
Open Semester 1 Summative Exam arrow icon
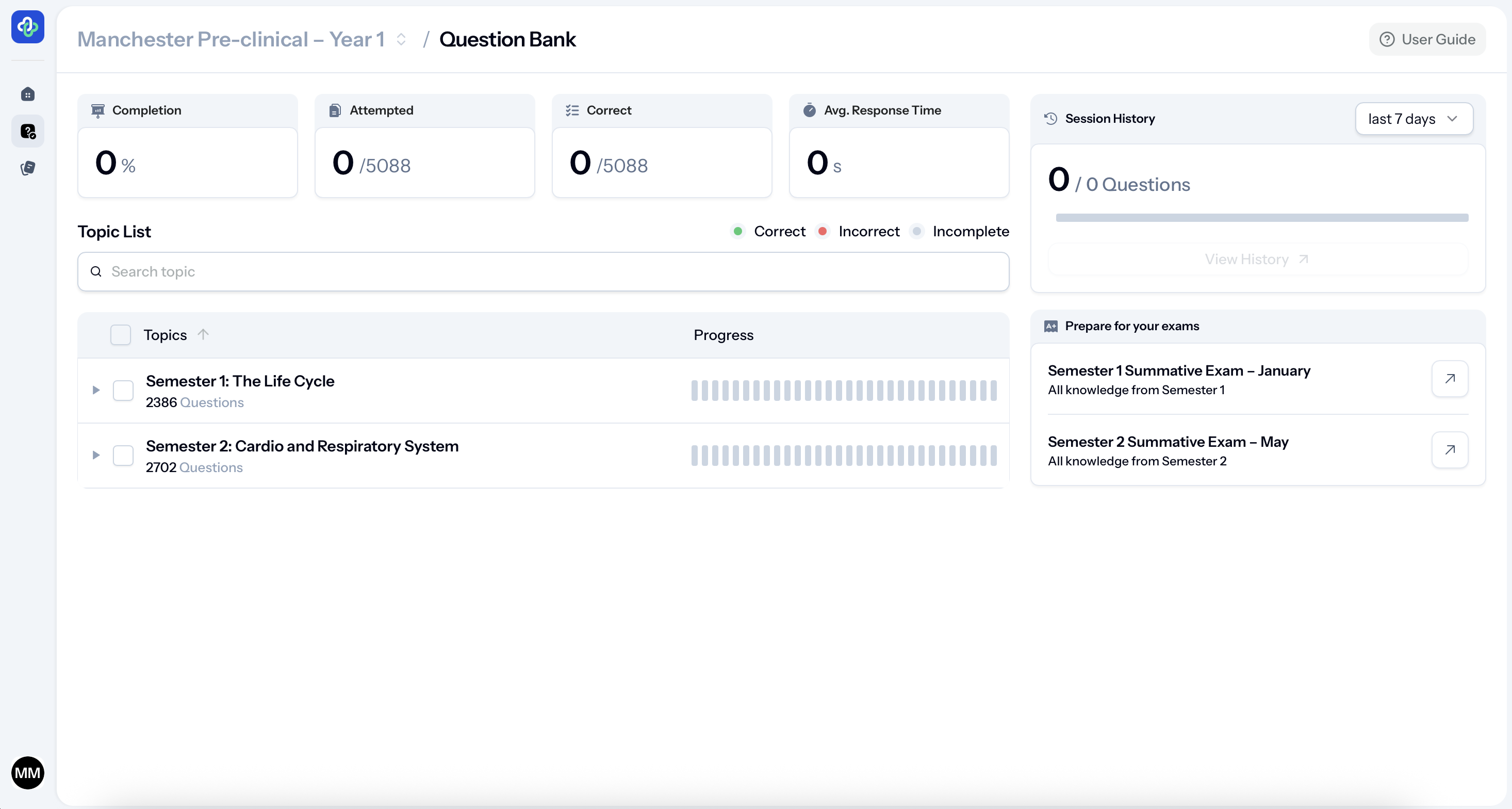coord(1449,379)
